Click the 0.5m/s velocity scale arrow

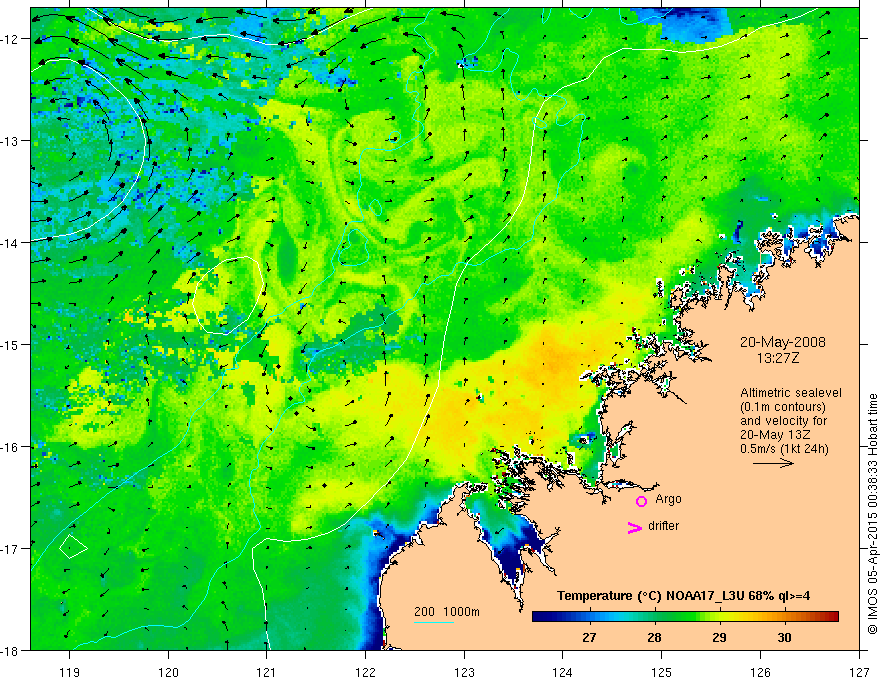coord(773,463)
